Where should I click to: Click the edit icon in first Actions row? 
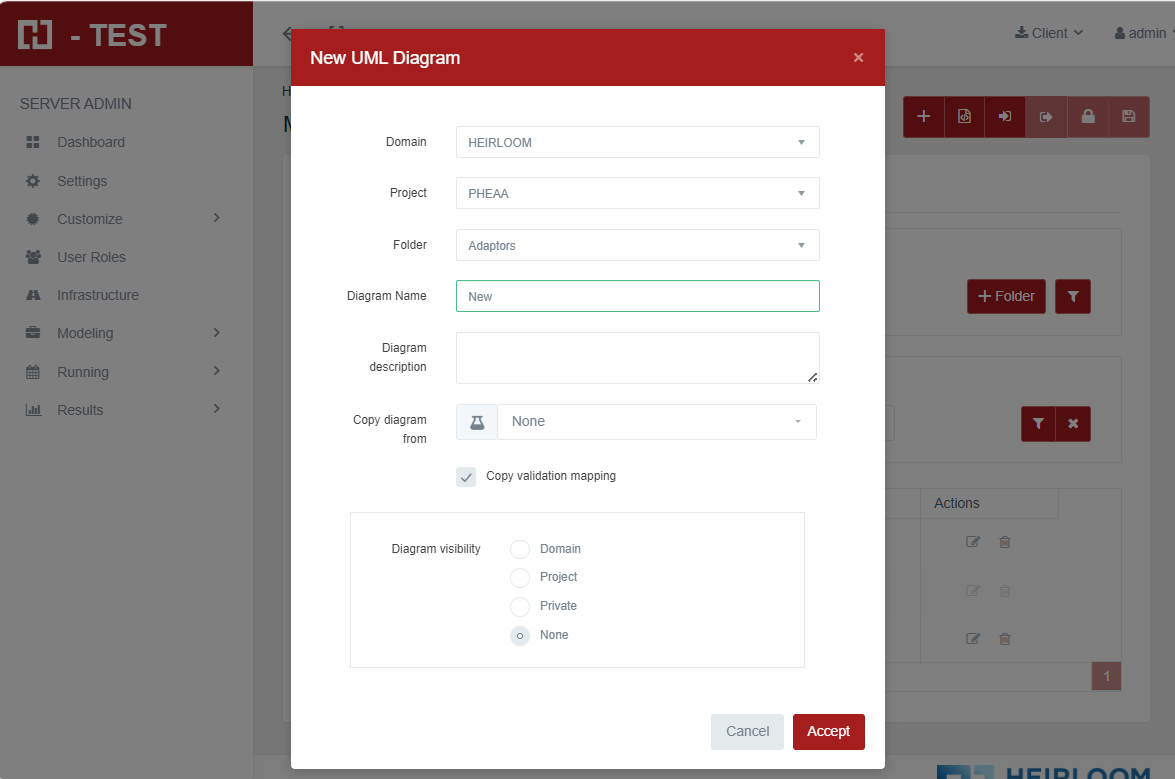pyautogui.click(x=972, y=542)
